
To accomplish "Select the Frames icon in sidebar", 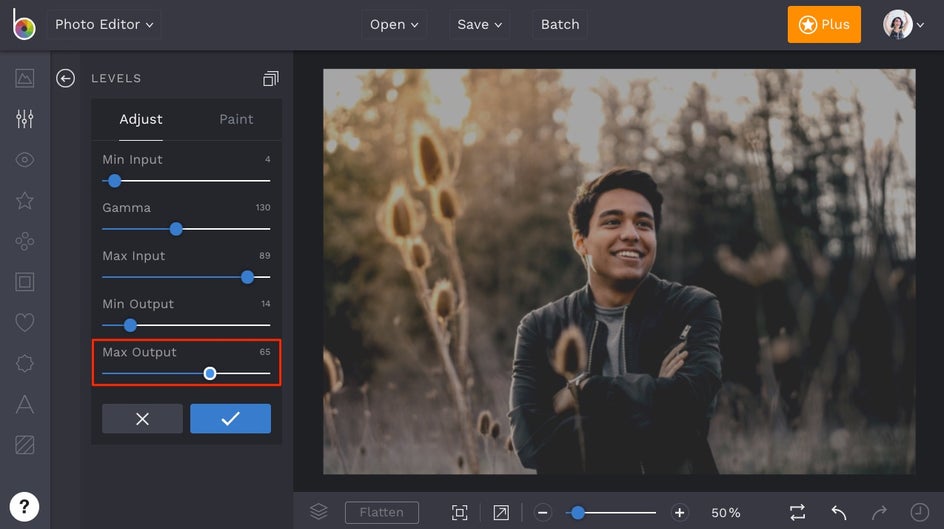I will point(25,282).
